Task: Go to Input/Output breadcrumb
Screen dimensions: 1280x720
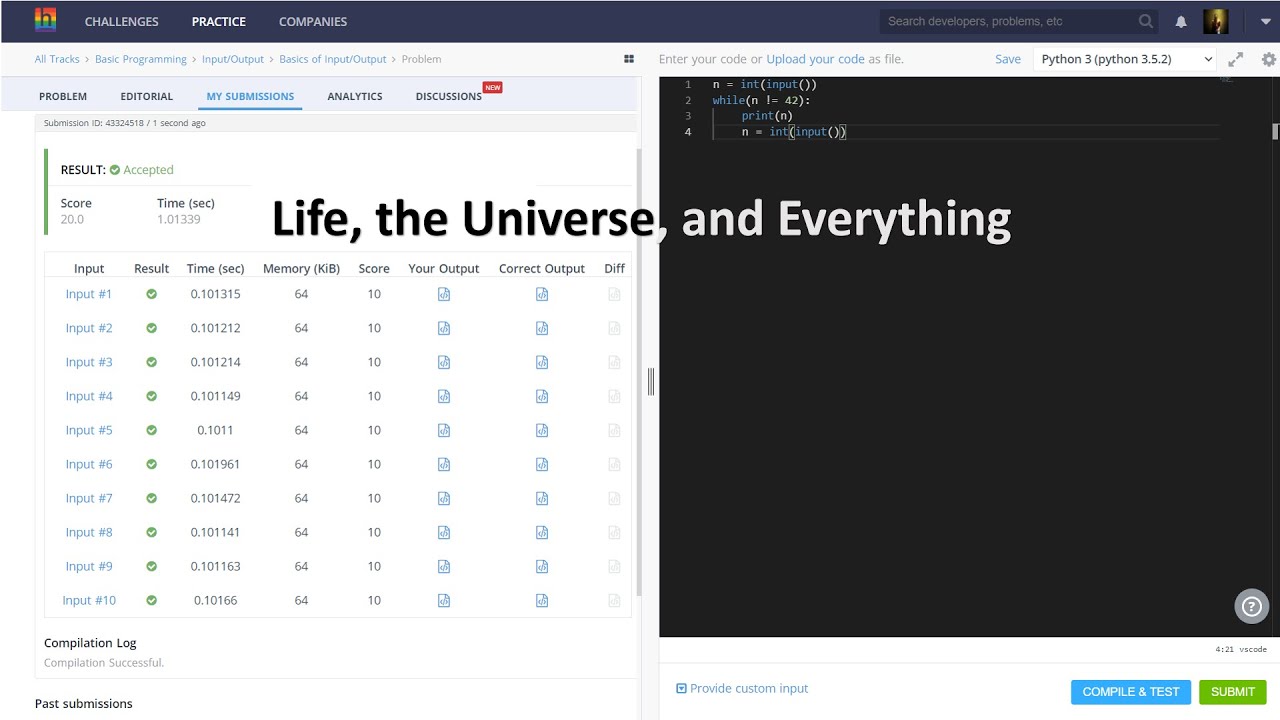Action: [233, 59]
